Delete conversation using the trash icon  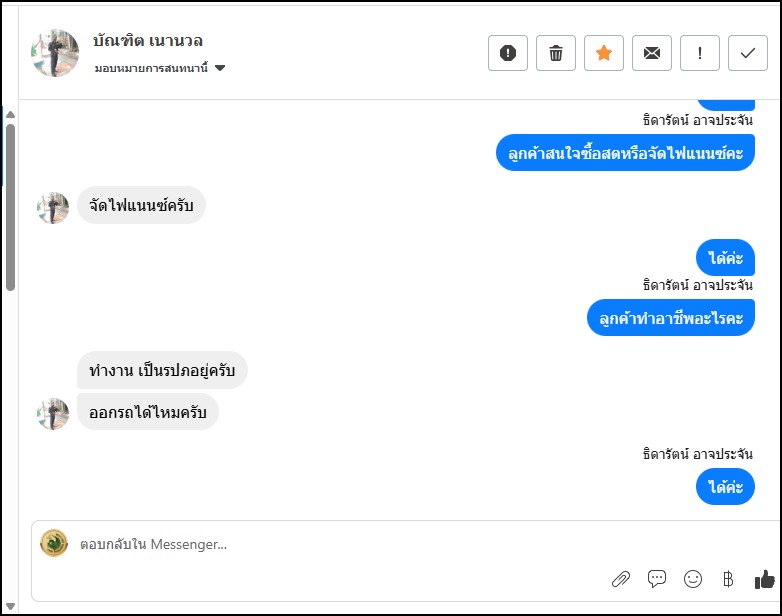point(556,53)
